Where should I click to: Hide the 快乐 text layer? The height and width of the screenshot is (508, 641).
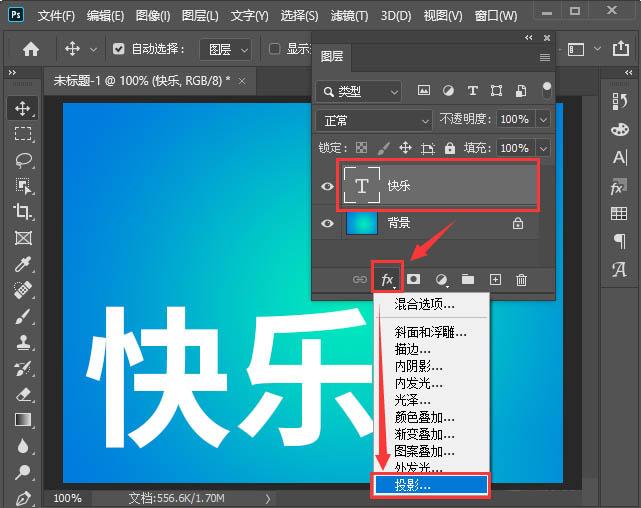327,186
